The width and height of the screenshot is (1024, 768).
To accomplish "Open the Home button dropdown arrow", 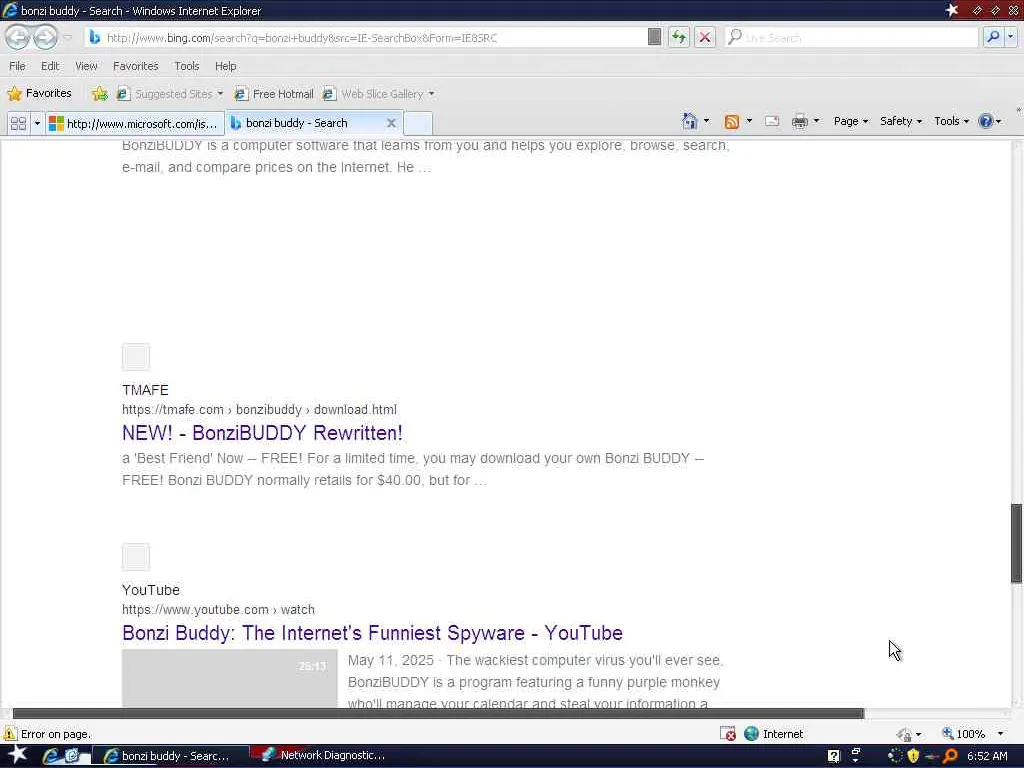I will coord(706,121).
